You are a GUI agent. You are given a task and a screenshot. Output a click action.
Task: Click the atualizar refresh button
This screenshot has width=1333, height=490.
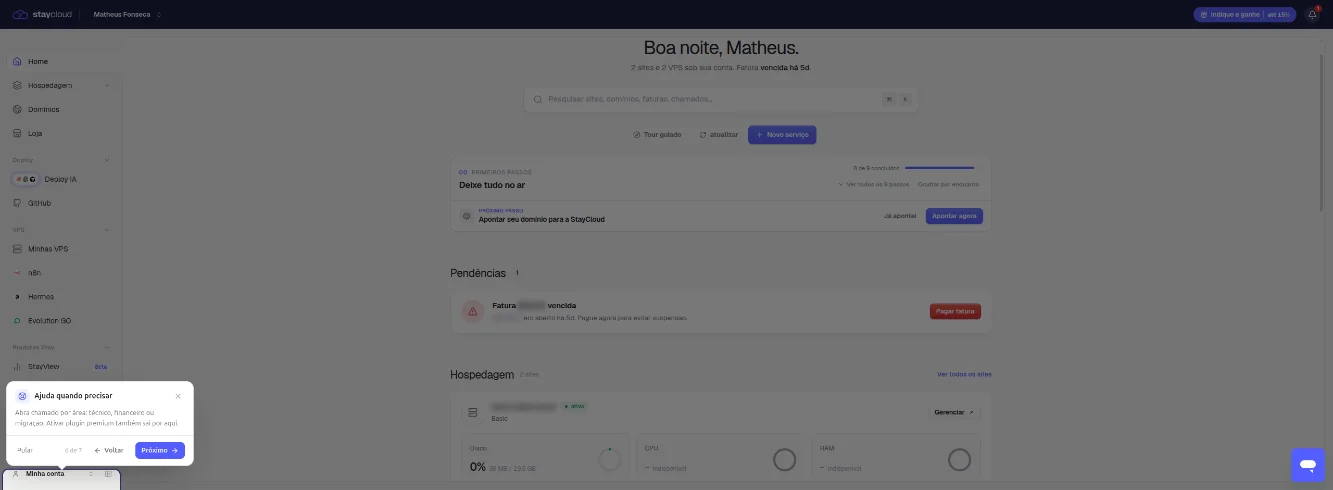point(719,134)
